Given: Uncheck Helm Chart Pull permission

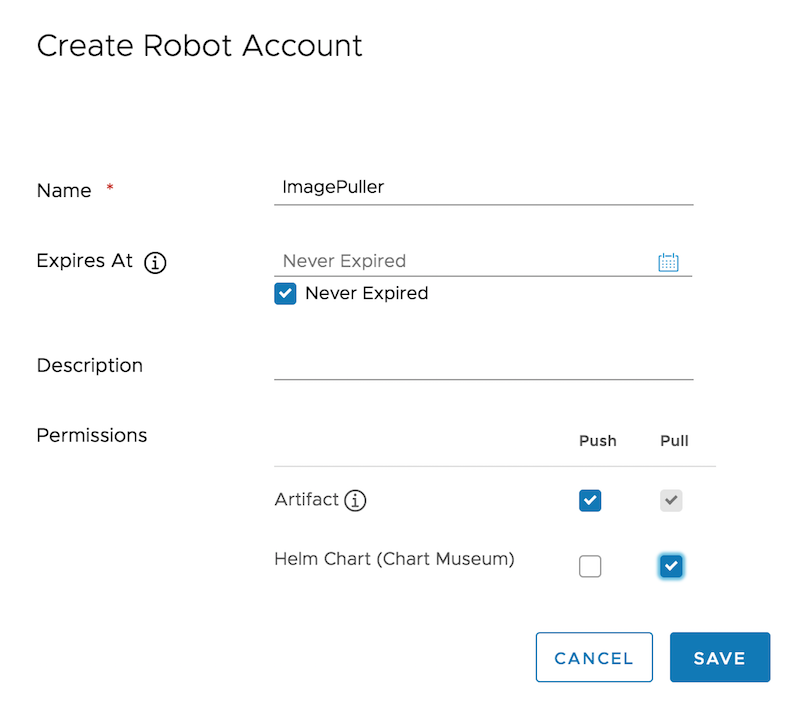Looking at the screenshot, I should 671,567.
